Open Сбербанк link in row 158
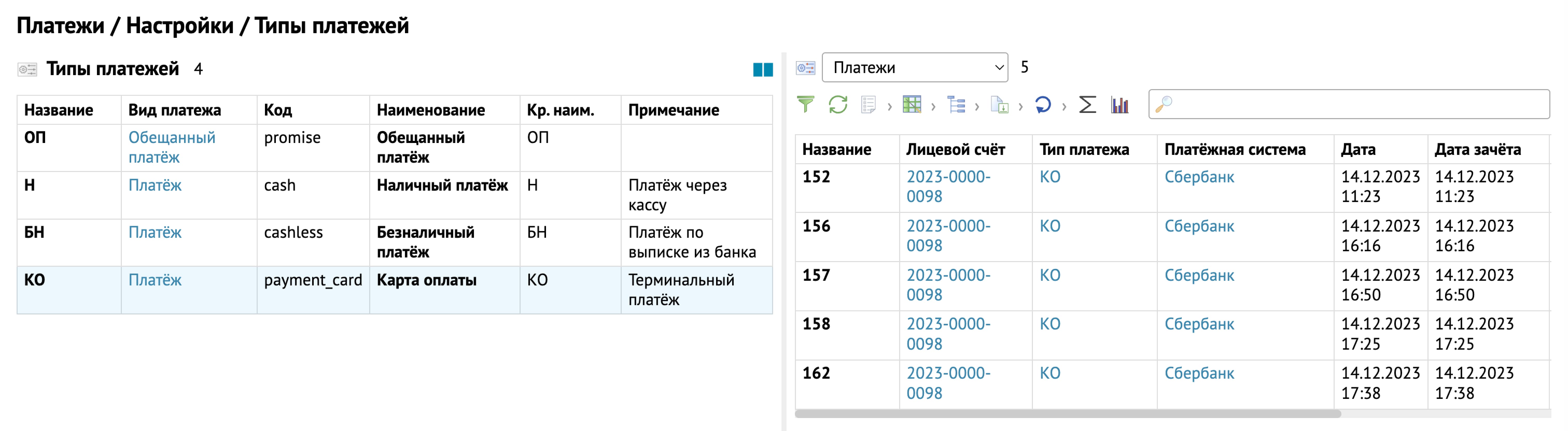Viewport: 1568px width, 431px height. tap(1199, 324)
